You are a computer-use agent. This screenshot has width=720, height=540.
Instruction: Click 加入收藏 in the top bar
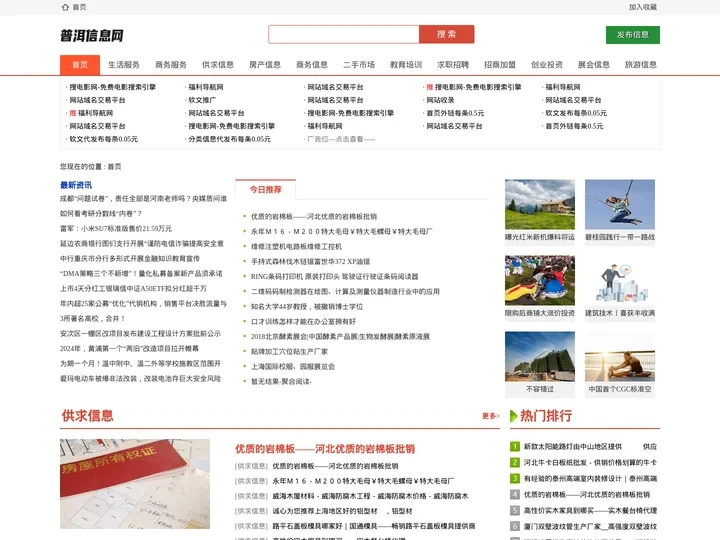click(x=643, y=7)
